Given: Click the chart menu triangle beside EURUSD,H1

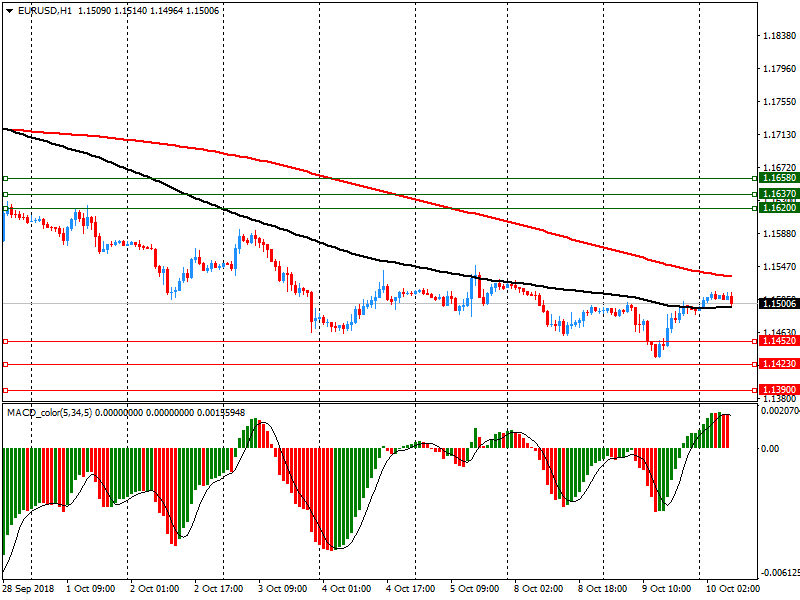Looking at the screenshot, I should point(9,10).
